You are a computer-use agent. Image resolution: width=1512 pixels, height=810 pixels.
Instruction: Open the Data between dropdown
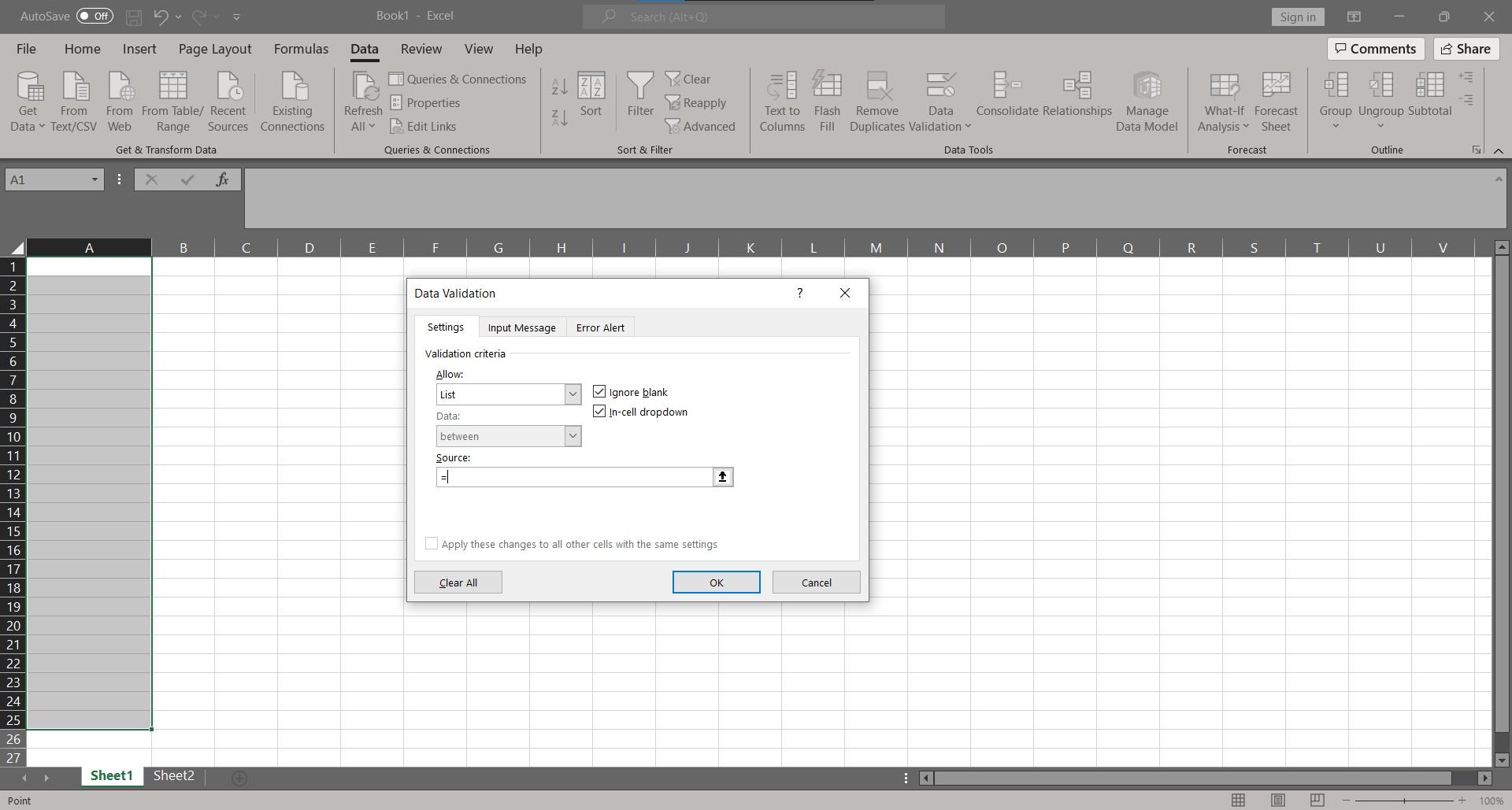[573, 436]
